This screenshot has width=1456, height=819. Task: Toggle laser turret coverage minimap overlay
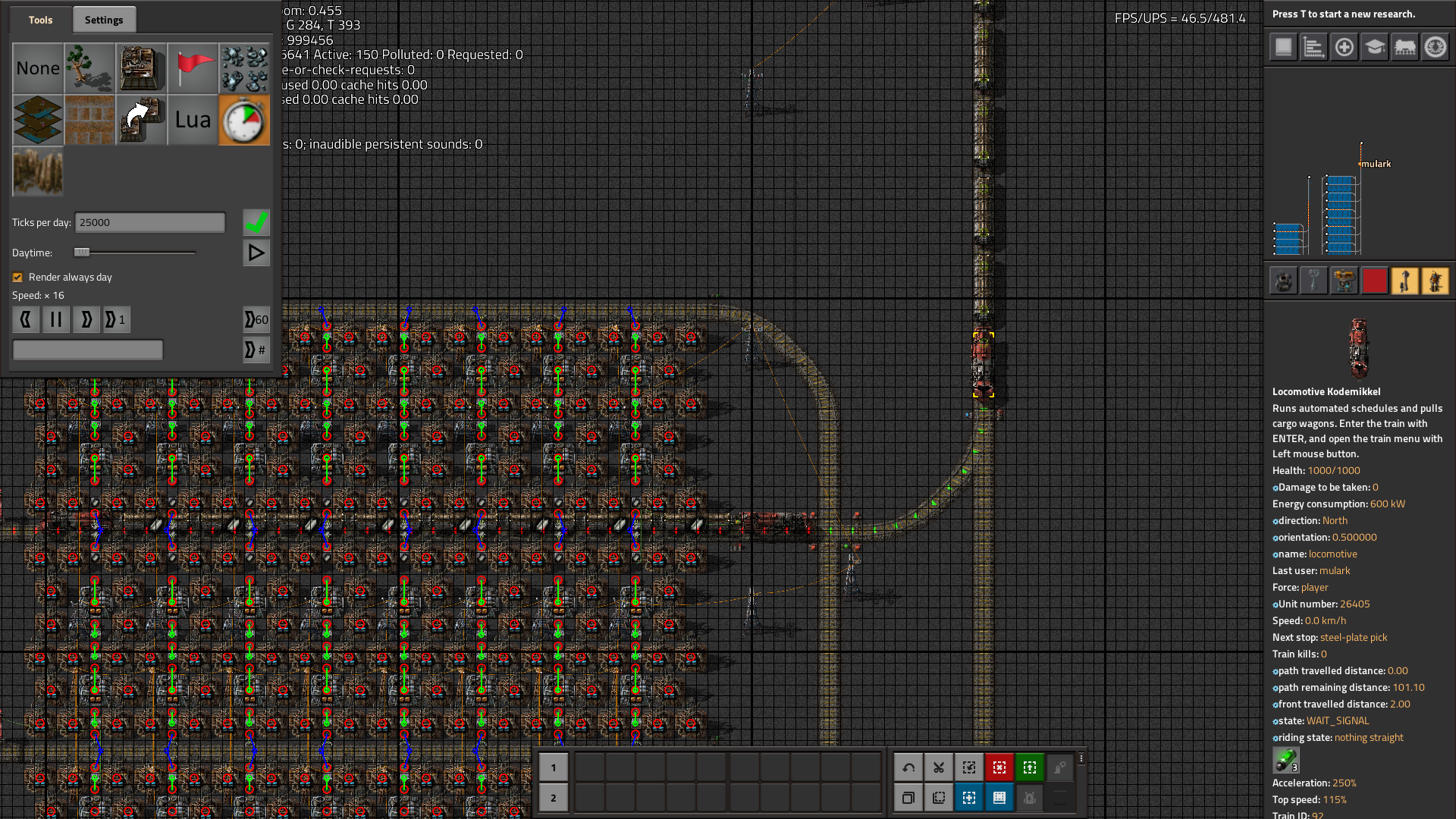coord(1345,281)
